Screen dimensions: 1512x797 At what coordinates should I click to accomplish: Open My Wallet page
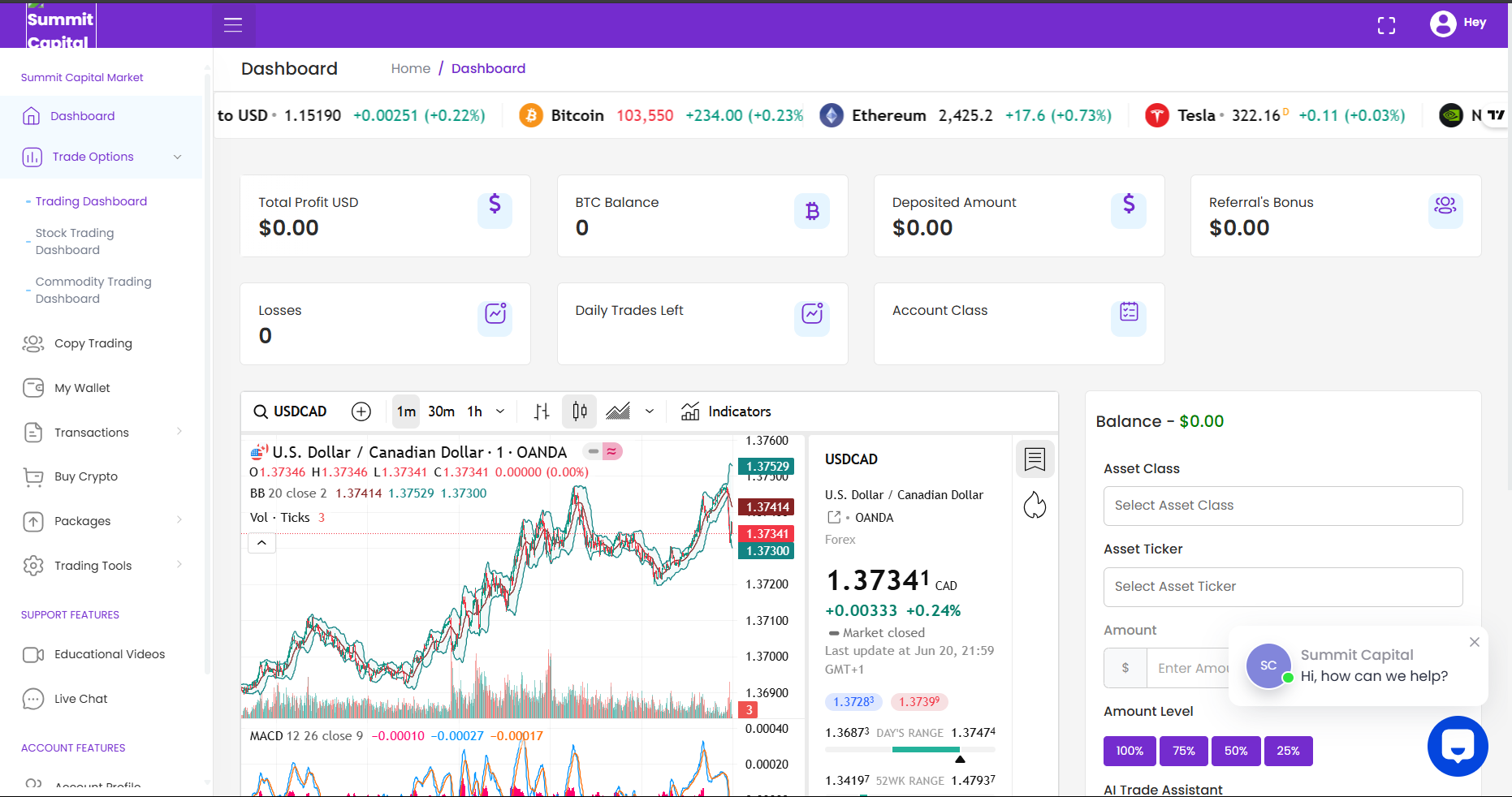pyautogui.click(x=82, y=388)
